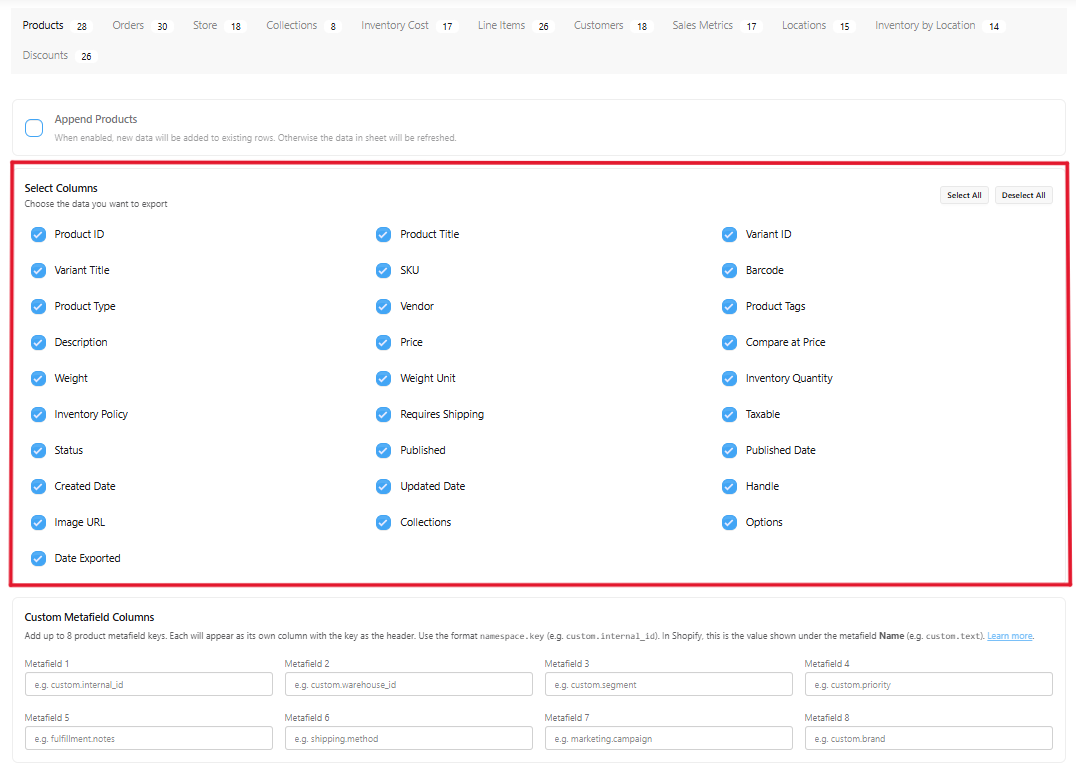The image size is (1076, 770).
Task: Focus the Metafield 1 input field
Action: click(149, 684)
